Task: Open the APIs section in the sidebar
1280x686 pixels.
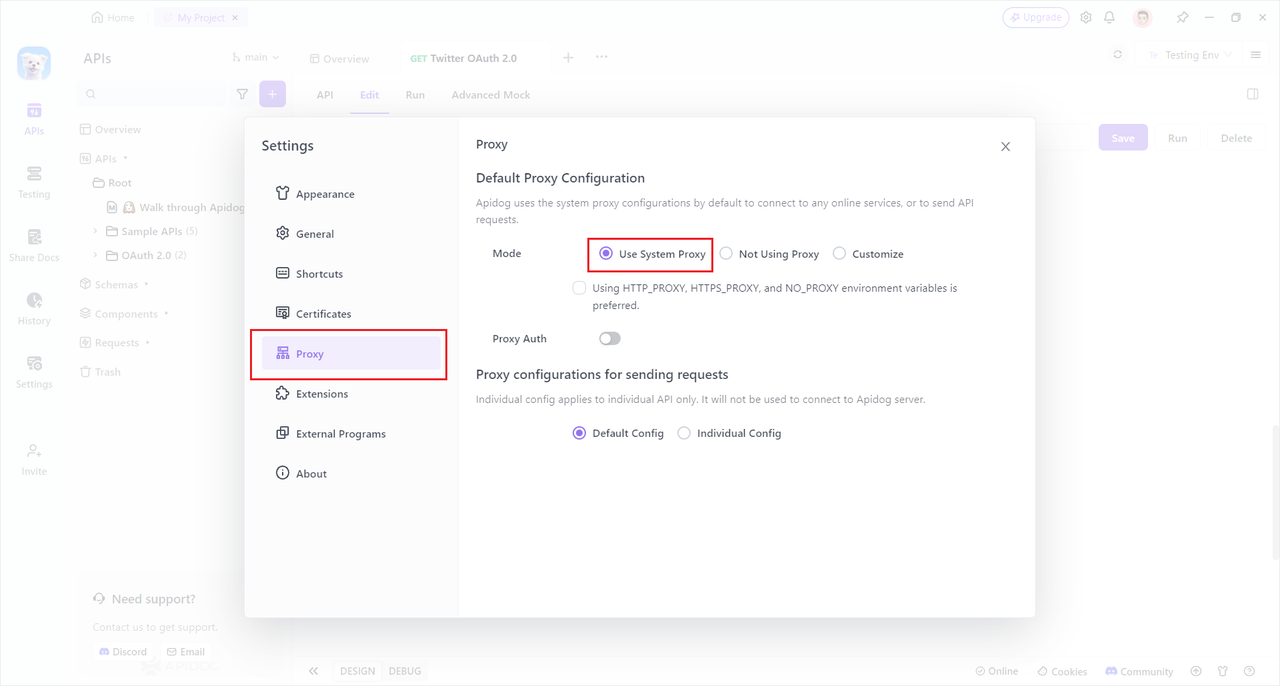Action: coord(34,118)
